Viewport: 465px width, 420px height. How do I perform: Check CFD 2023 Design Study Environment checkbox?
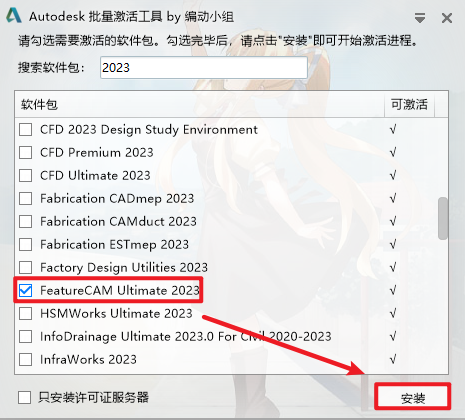(x=26, y=129)
